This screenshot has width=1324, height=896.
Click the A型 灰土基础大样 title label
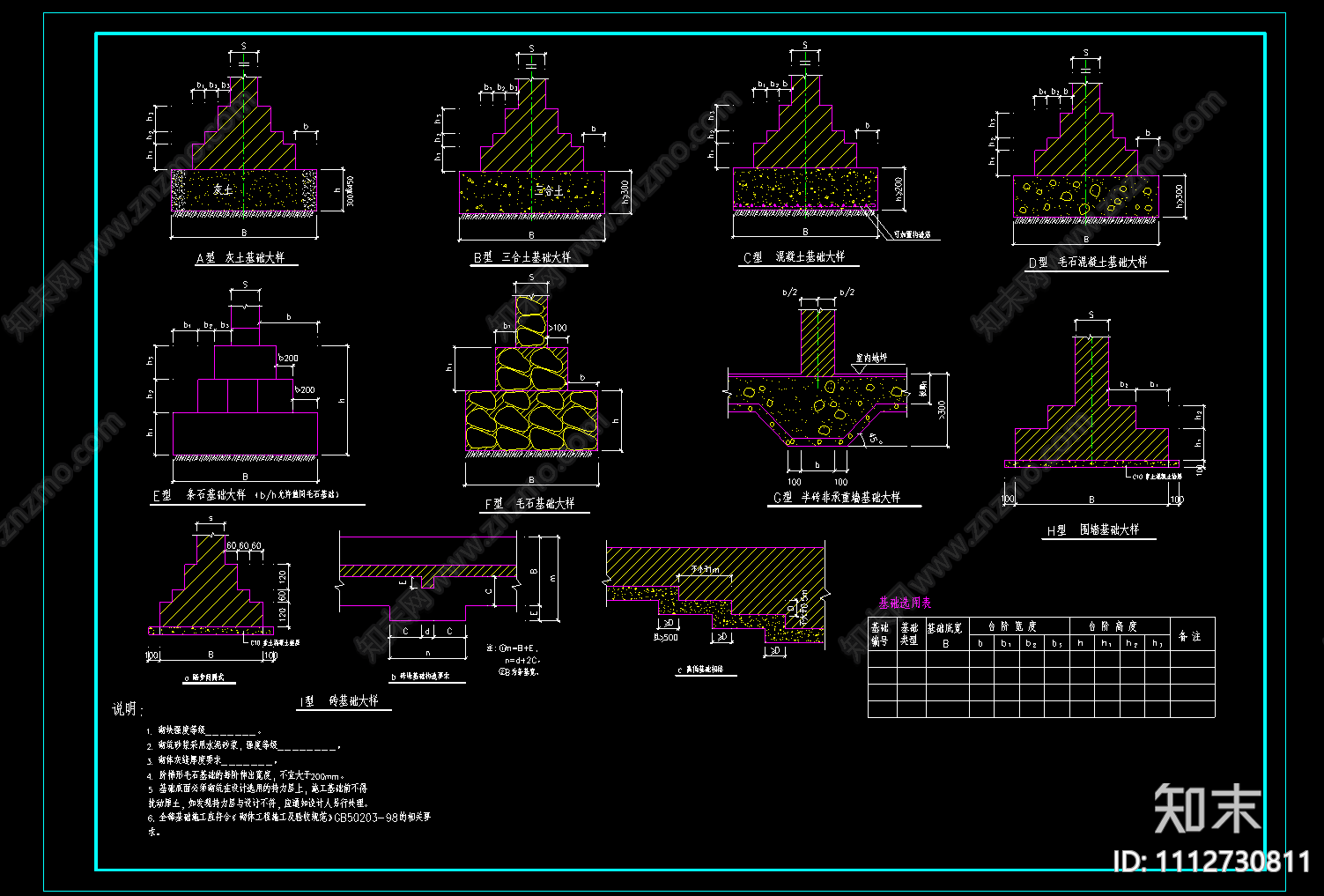pos(240,258)
